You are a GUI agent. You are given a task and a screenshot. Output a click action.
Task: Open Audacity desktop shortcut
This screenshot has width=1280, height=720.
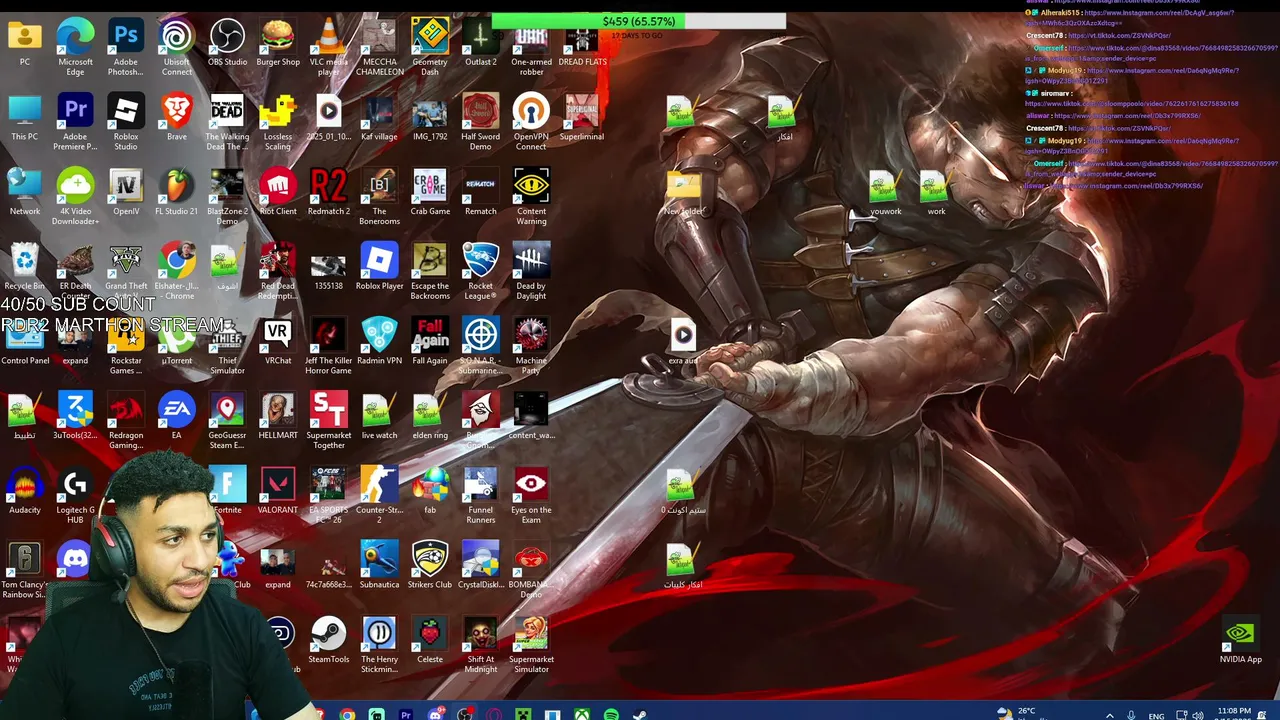click(25, 490)
